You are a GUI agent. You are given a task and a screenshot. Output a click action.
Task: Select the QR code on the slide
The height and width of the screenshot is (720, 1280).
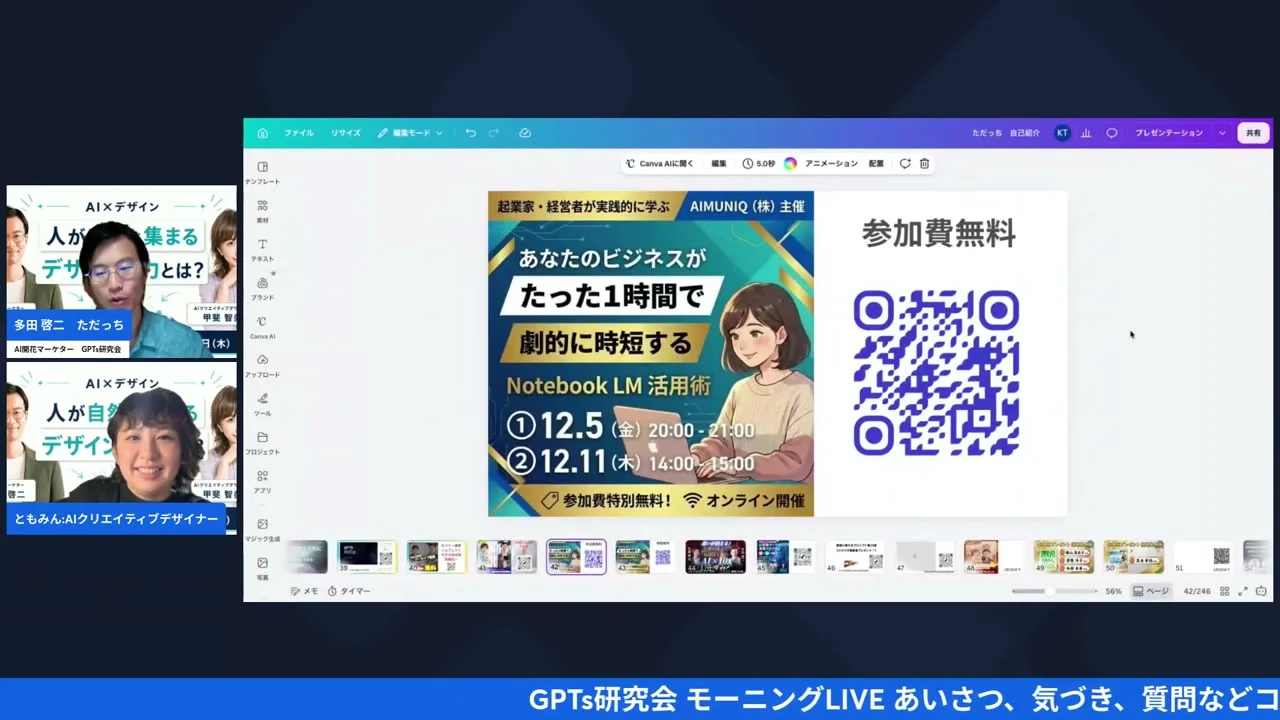click(936, 373)
